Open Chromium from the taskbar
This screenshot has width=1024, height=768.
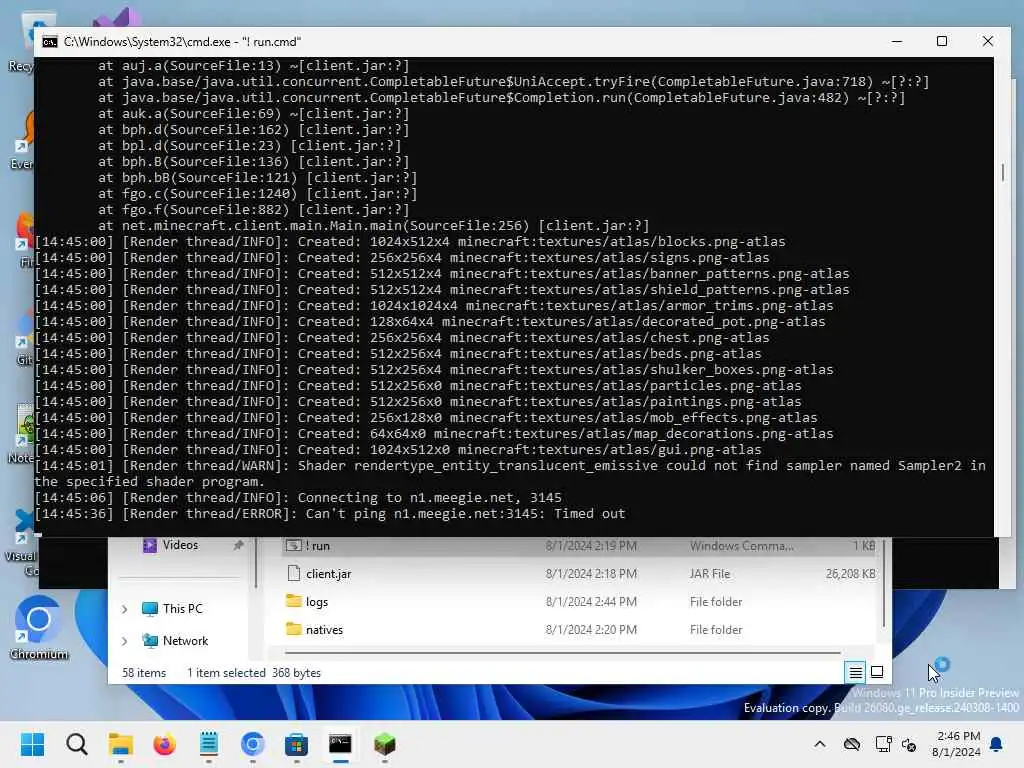pyautogui.click(x=253, y=744)
